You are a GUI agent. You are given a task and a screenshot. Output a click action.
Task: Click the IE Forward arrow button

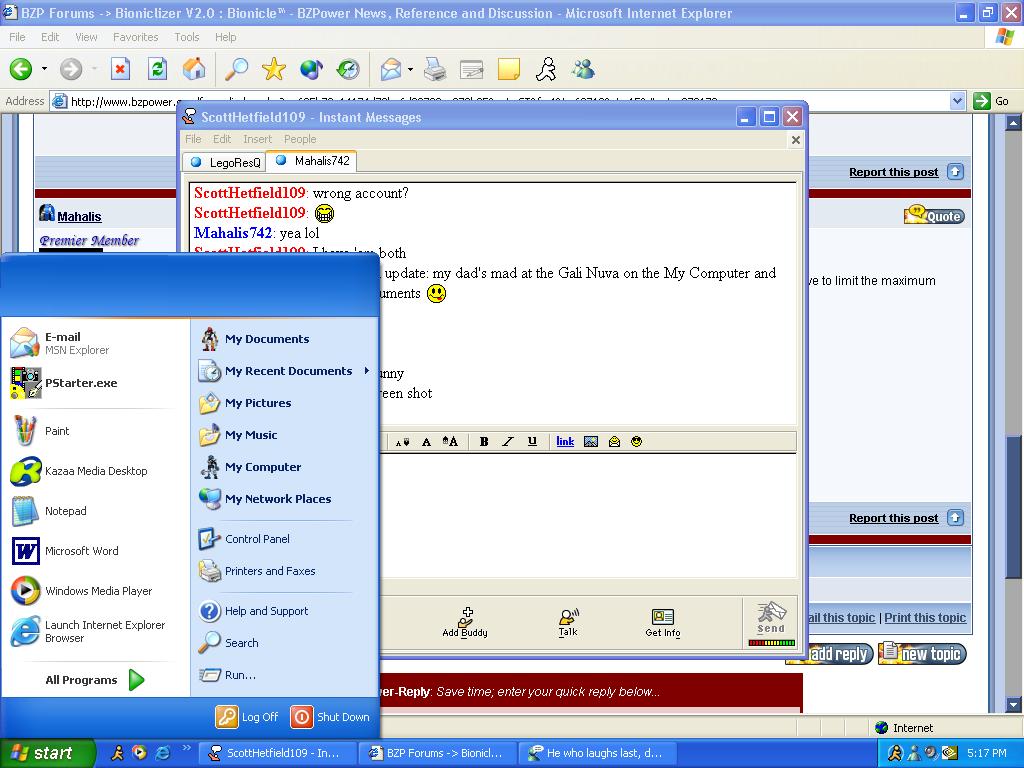pyautogui.click(x=71, y=69)
